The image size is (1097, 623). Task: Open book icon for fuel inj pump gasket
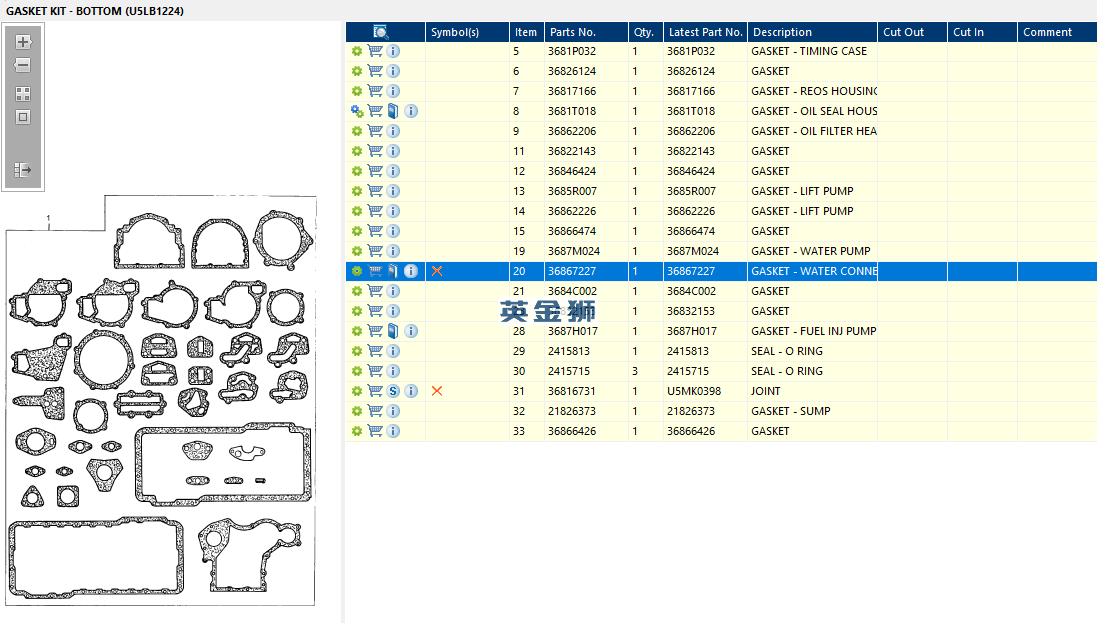coord(393,331)
